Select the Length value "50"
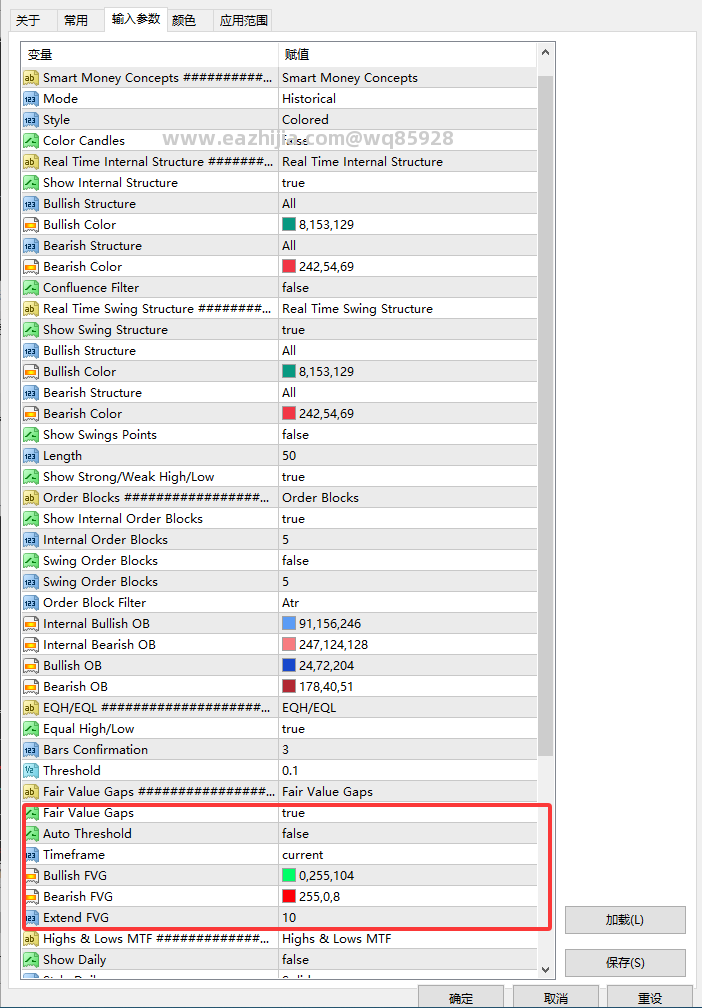 (289, 456)
